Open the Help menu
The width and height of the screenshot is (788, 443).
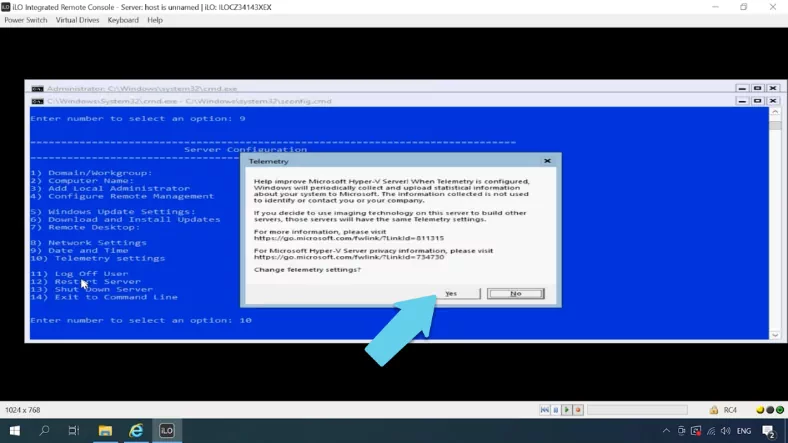tap(155, 20)
